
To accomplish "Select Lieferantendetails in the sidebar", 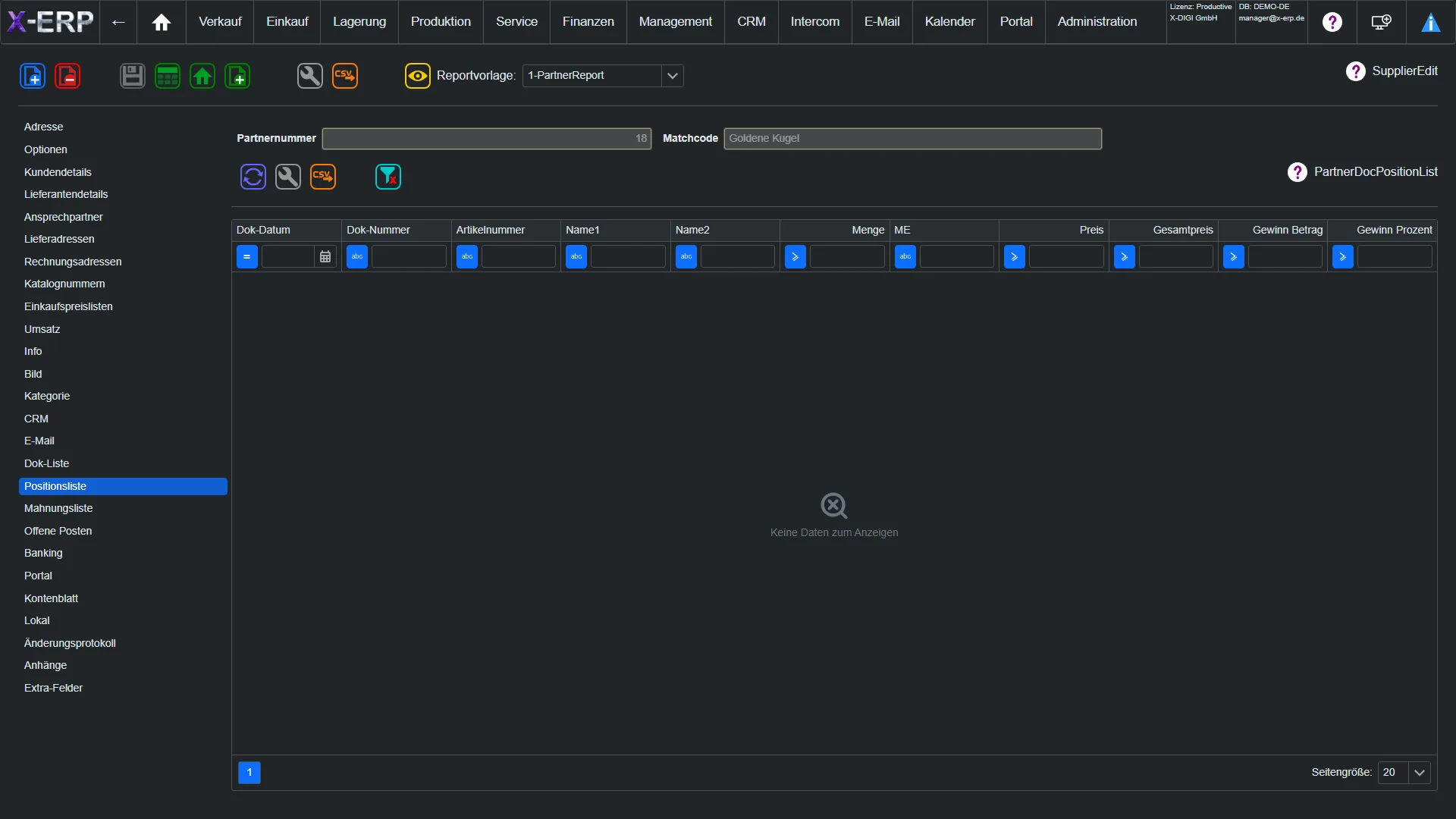I will point(123,194).
